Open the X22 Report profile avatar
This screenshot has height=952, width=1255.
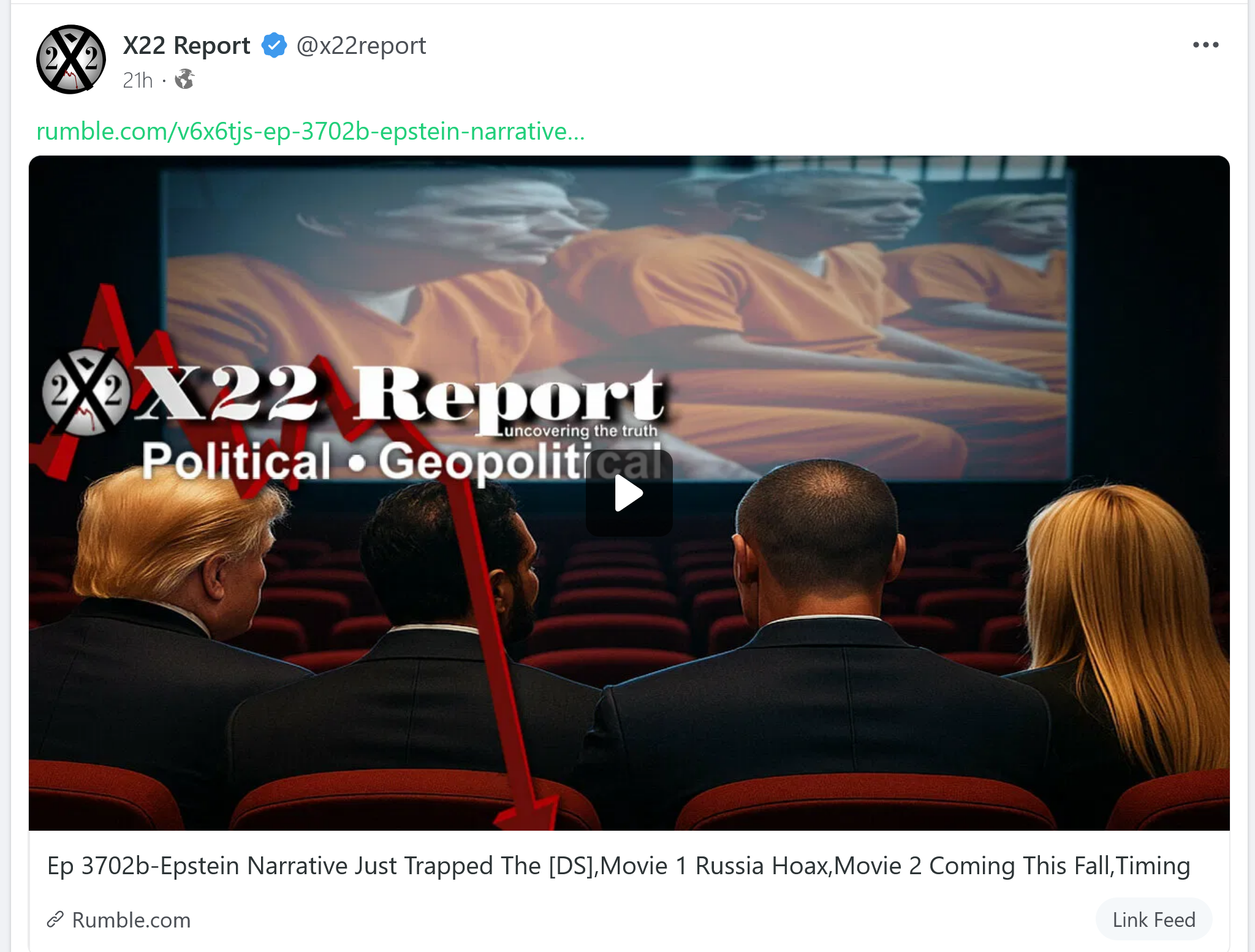click(71, 59)
